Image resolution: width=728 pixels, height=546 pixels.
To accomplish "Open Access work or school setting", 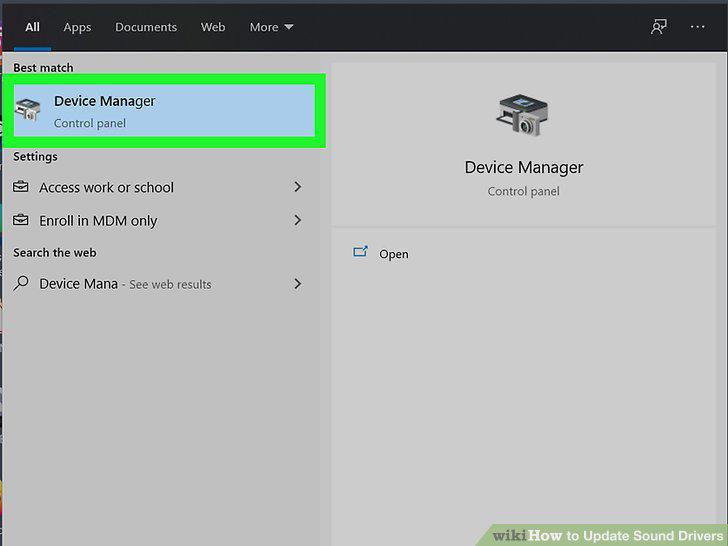I will [158, 187].
